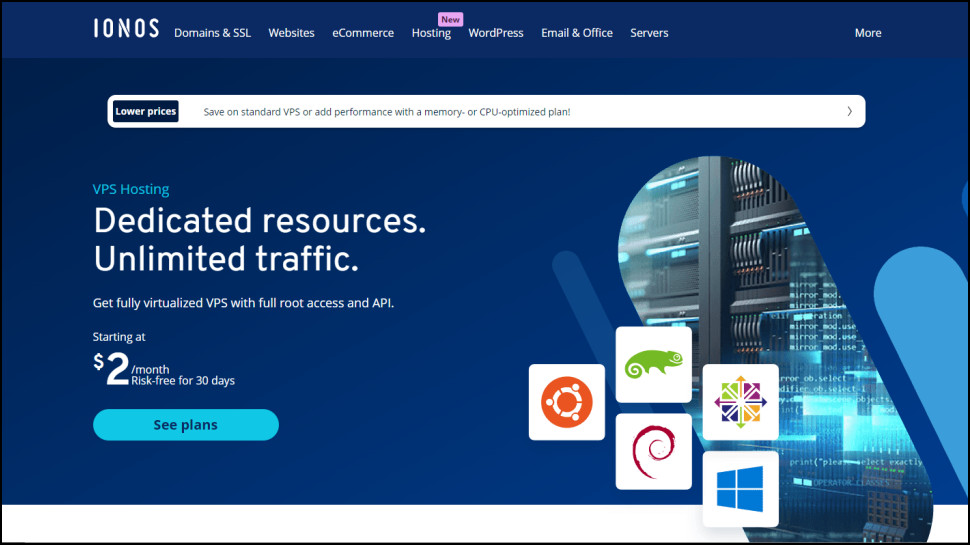Open the WordPress menu
Image resolution: width=970 pixels, height=545 pixels.
click(496, 33)
